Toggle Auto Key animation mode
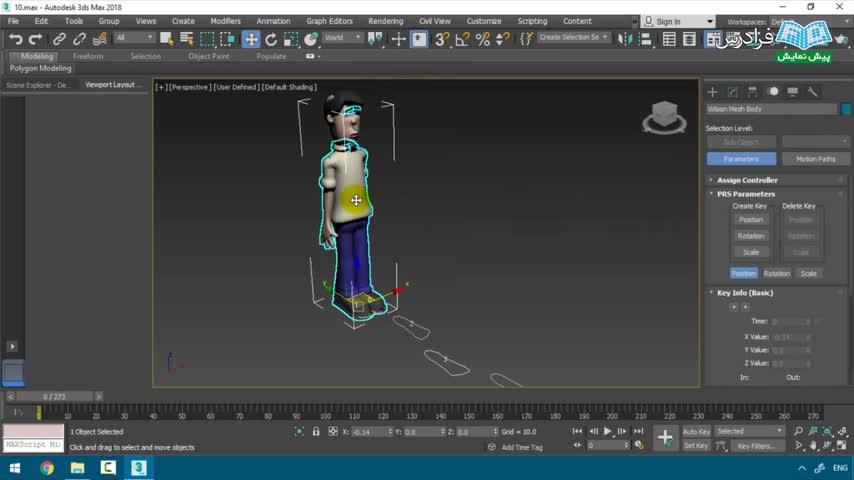854x480 pixels. [696, 431]
